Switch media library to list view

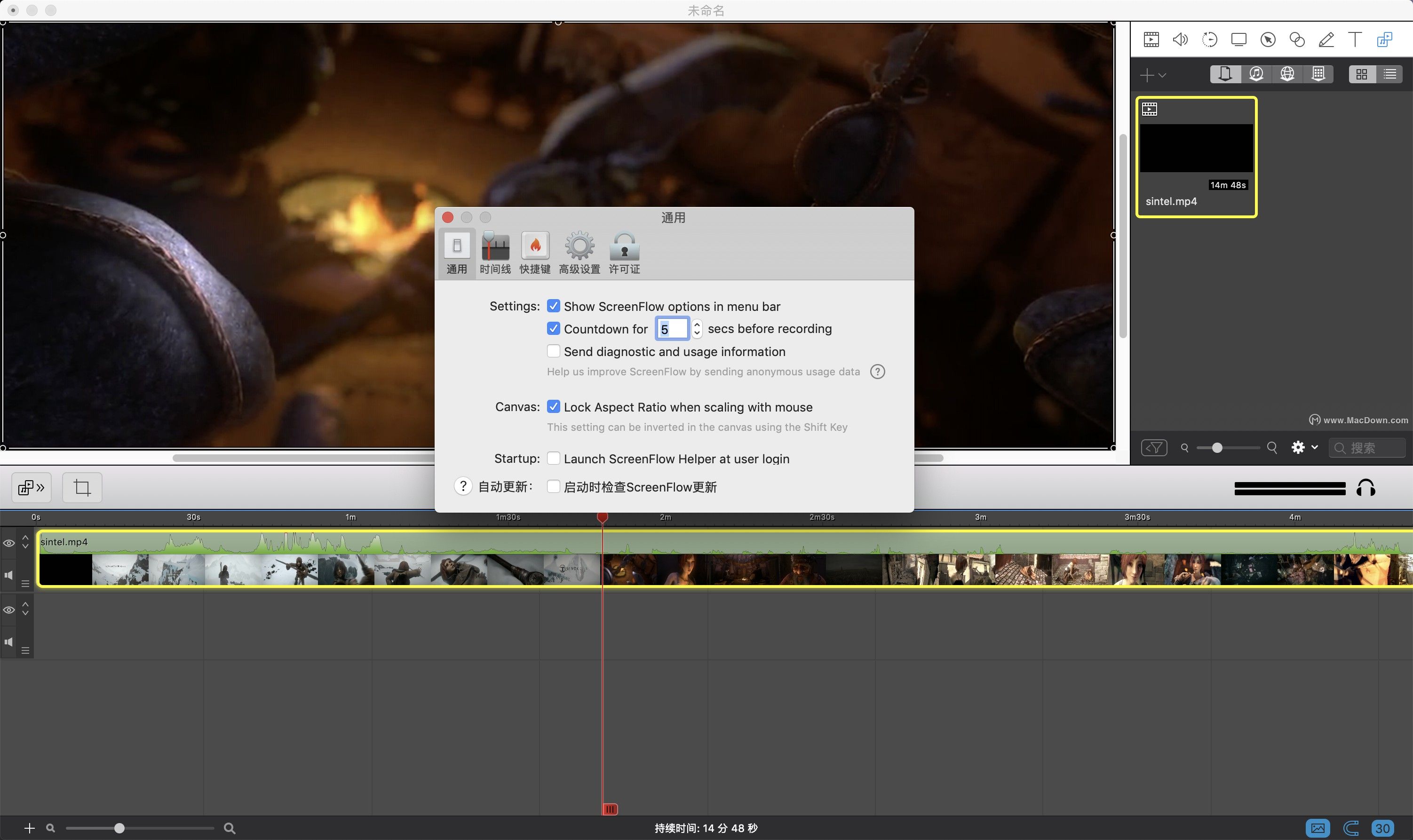1390,74
